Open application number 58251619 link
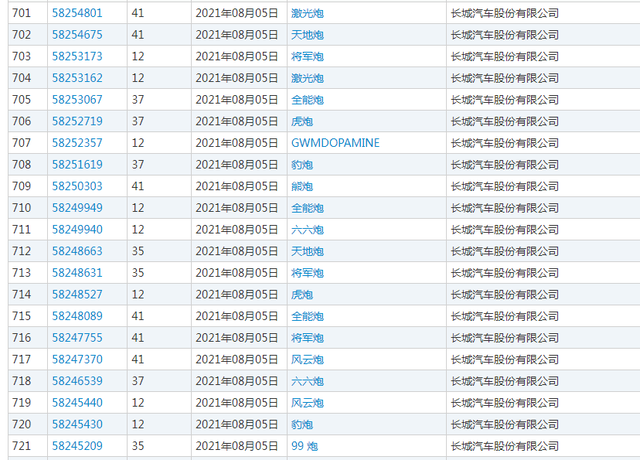 click(77, 164)
